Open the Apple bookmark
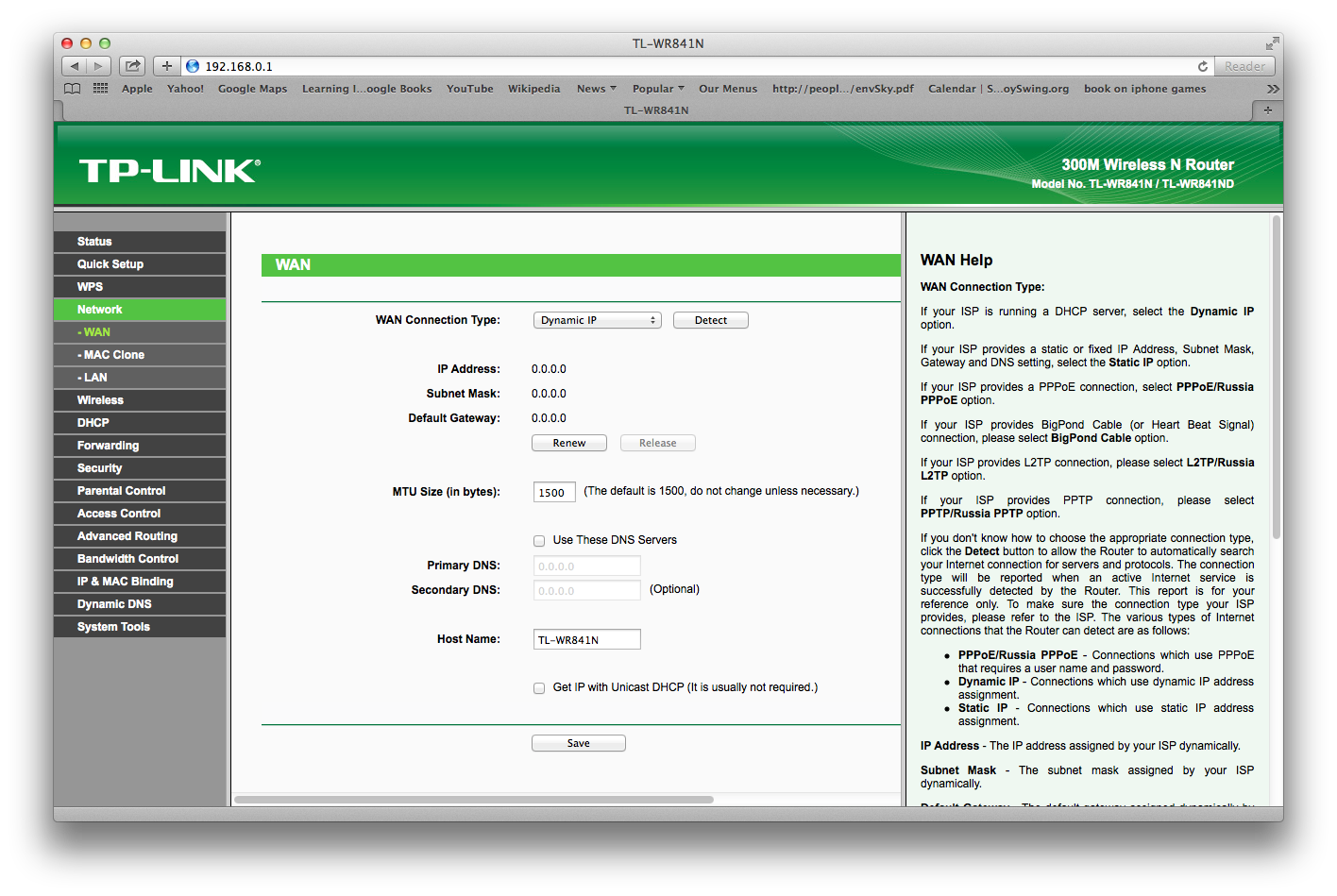The height and width of the screenshot is (896, 1337). pyautogui.click(x=137, y=89)
